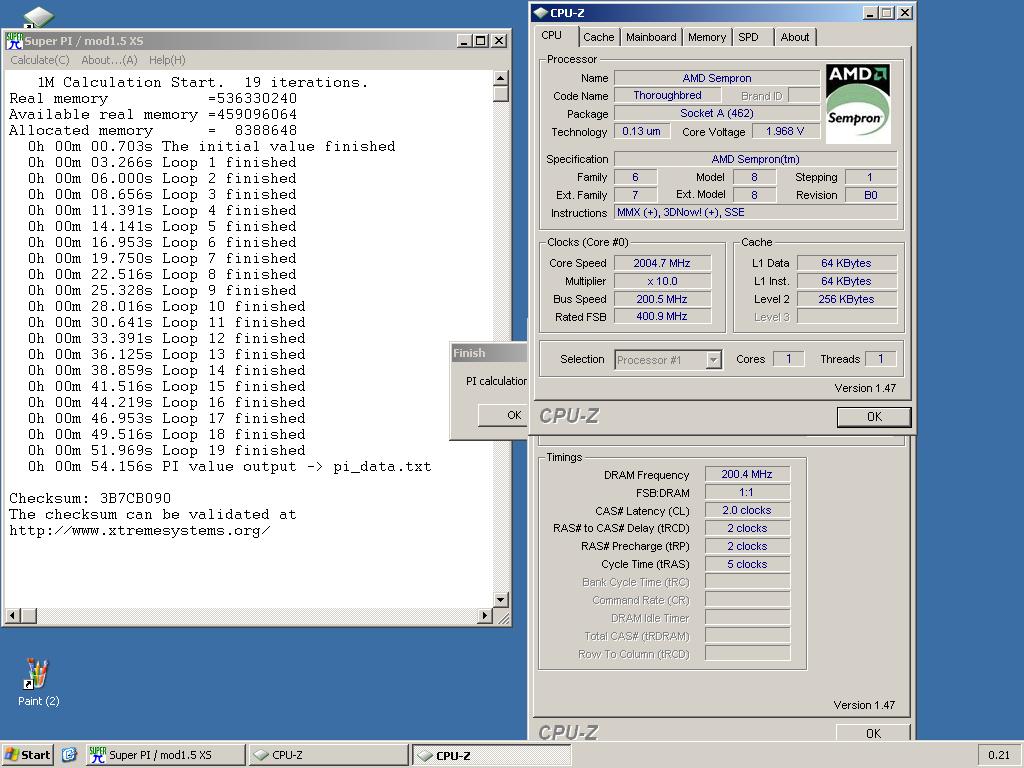Click Super PI vertical scrollbar up arrow
The image size is (1024, 768).
pyautogui.click(x=500, y=78)
